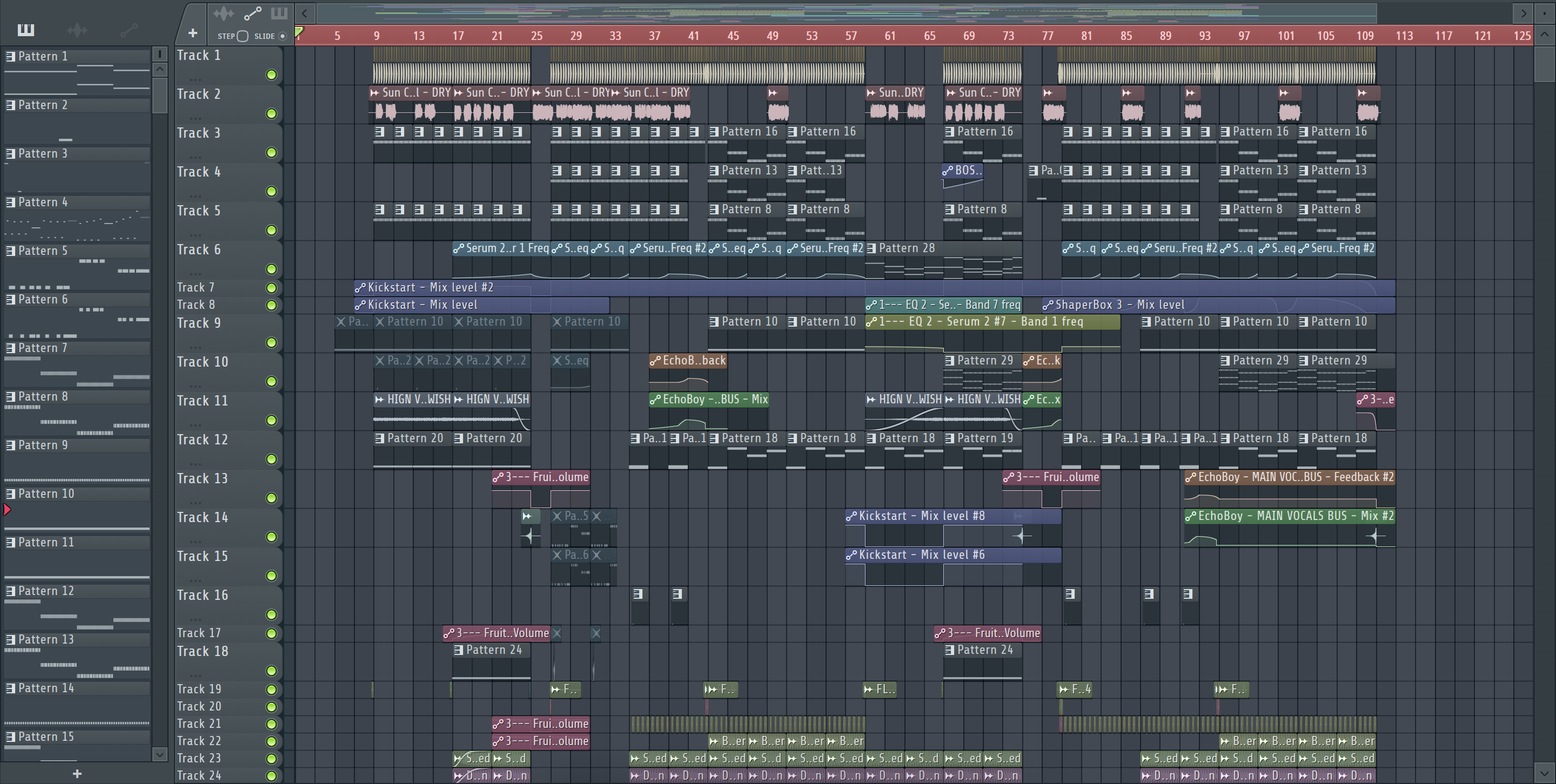Click the red arrow marker beside Pattern 10
This screenshot has height=784, width=1556.
pyautogui.click(x=7, y=510)
